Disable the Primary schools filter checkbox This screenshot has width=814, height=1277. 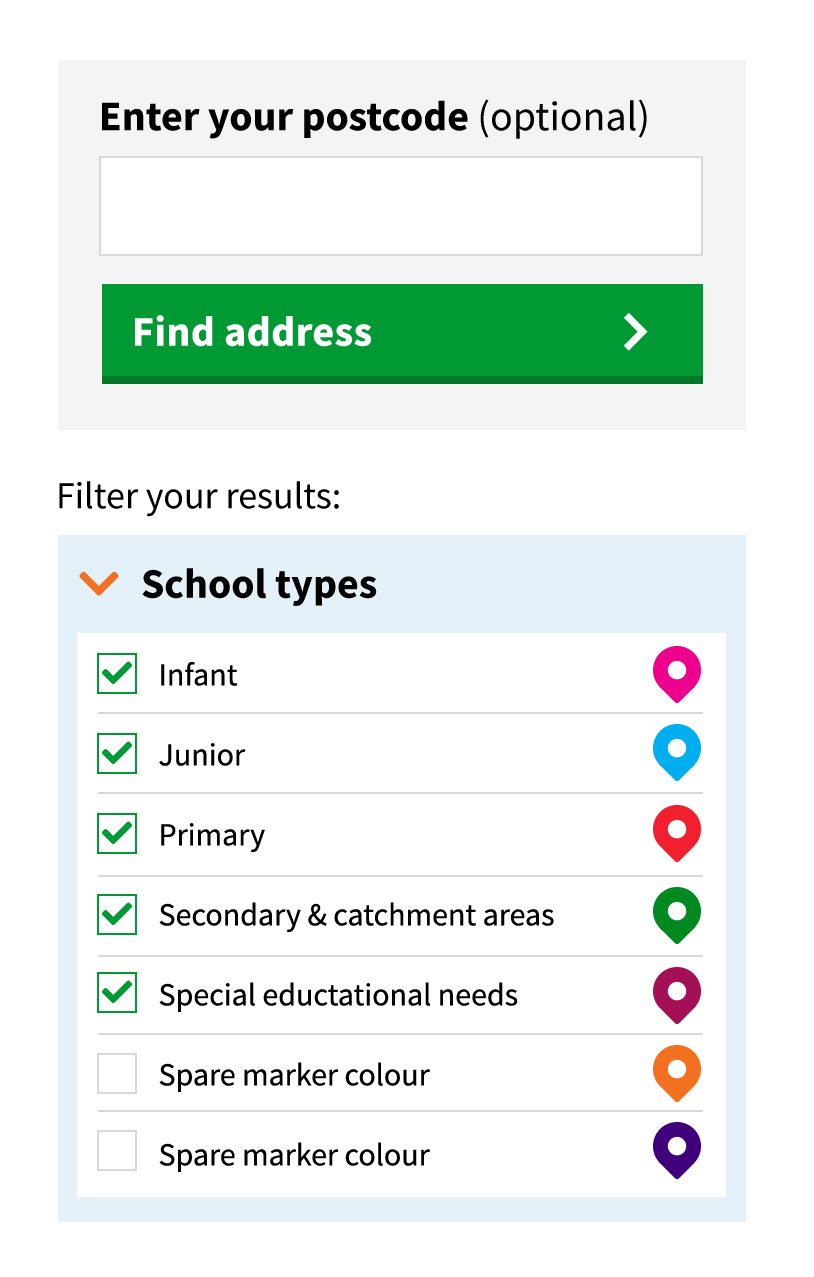[117, 833]
